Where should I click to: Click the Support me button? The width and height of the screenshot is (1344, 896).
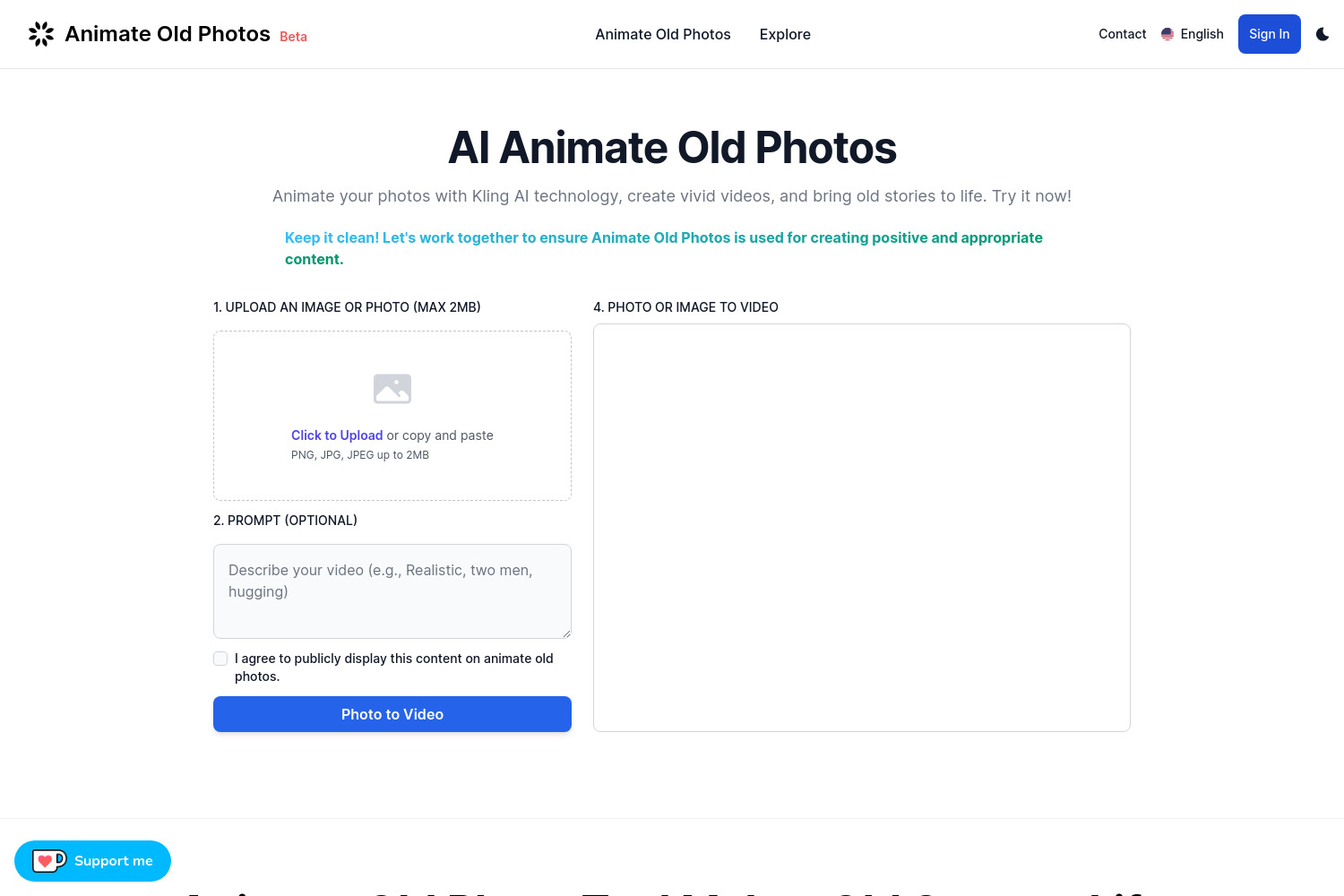(92, 861)
